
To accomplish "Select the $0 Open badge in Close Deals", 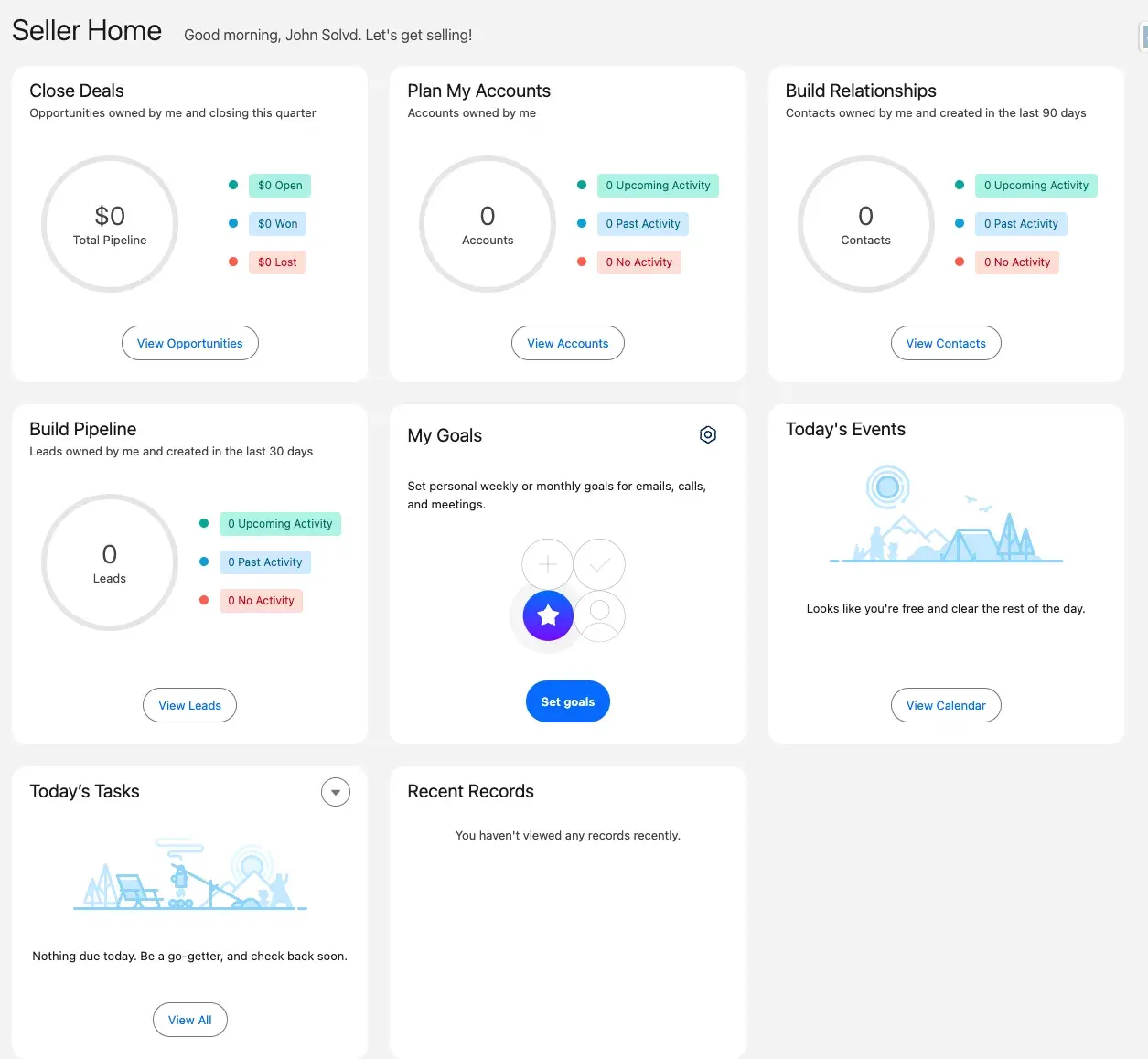I will tap(279, 185).
